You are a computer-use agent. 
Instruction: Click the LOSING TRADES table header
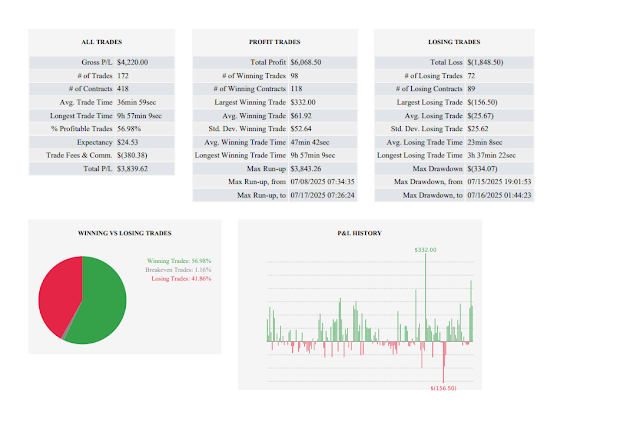(x=454, y=42)
